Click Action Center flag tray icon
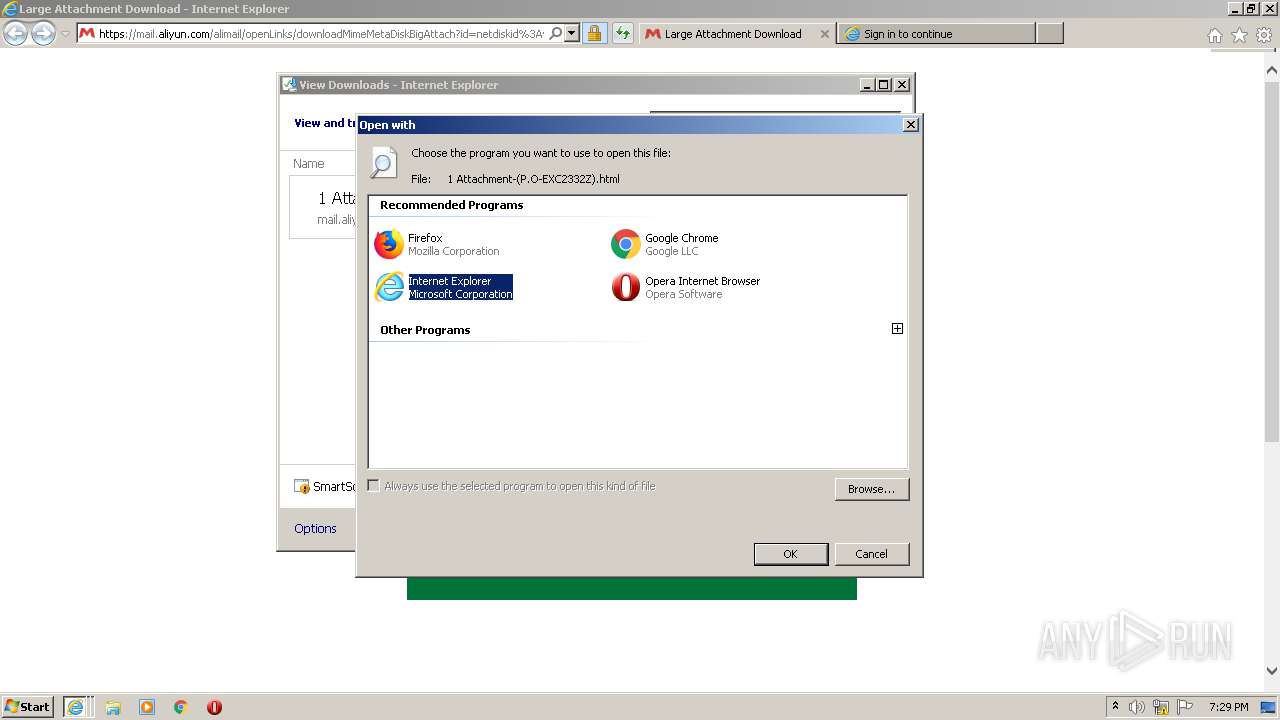 click(x=1185, y=707)
